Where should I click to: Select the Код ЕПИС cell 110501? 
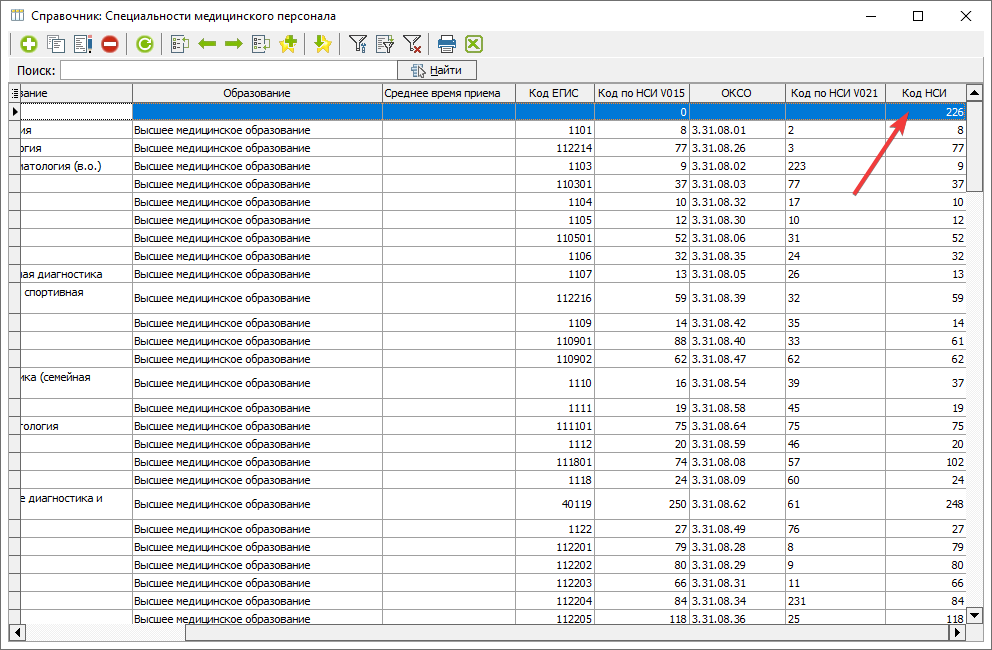(x=555, y=238)
